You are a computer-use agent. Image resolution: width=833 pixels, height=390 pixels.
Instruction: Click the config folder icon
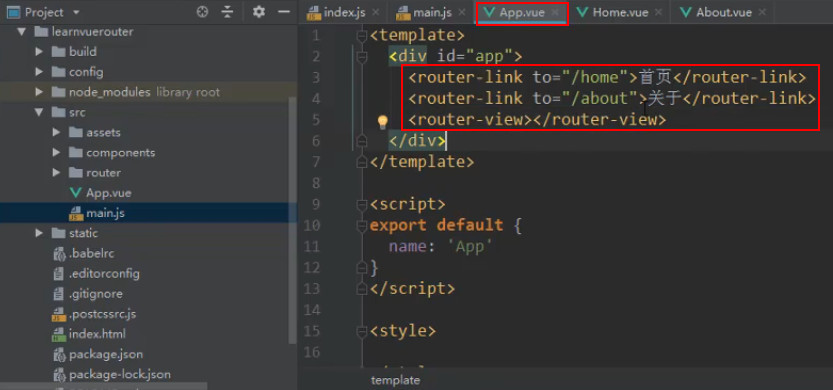pyautogui.click(x=58, y=72)
